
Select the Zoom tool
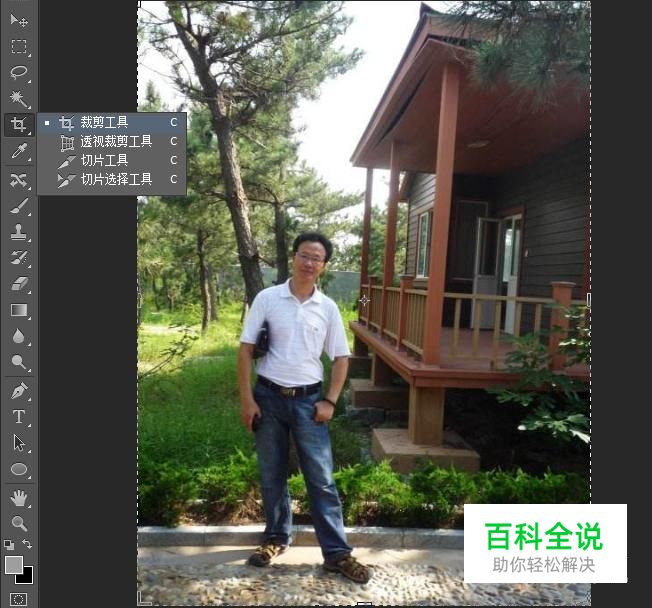pyautogui.click(x=19, y=523)
